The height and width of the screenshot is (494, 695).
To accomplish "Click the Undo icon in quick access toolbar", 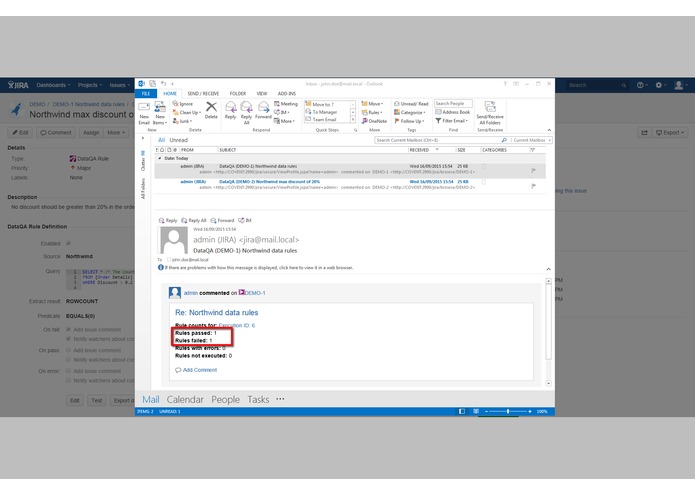I will pos(163,83).
